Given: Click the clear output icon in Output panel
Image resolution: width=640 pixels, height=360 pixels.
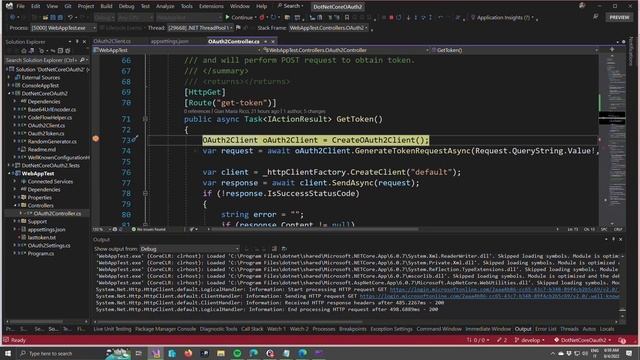Looking at the screenshot, I should coord(274,249).
